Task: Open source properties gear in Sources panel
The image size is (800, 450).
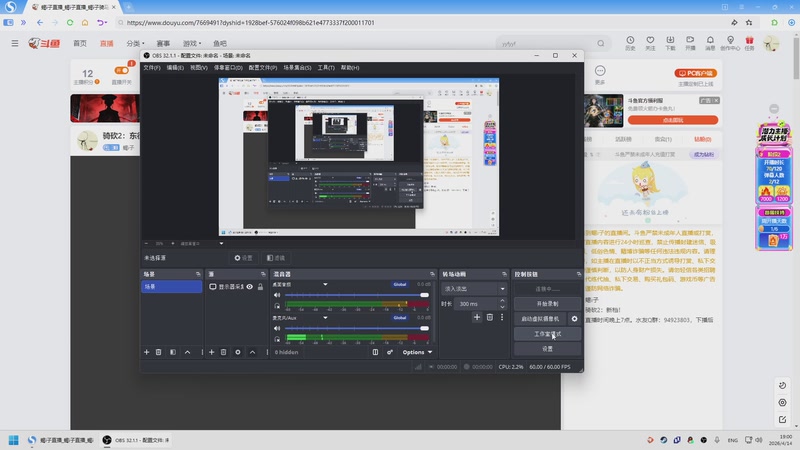Action: 237,352
